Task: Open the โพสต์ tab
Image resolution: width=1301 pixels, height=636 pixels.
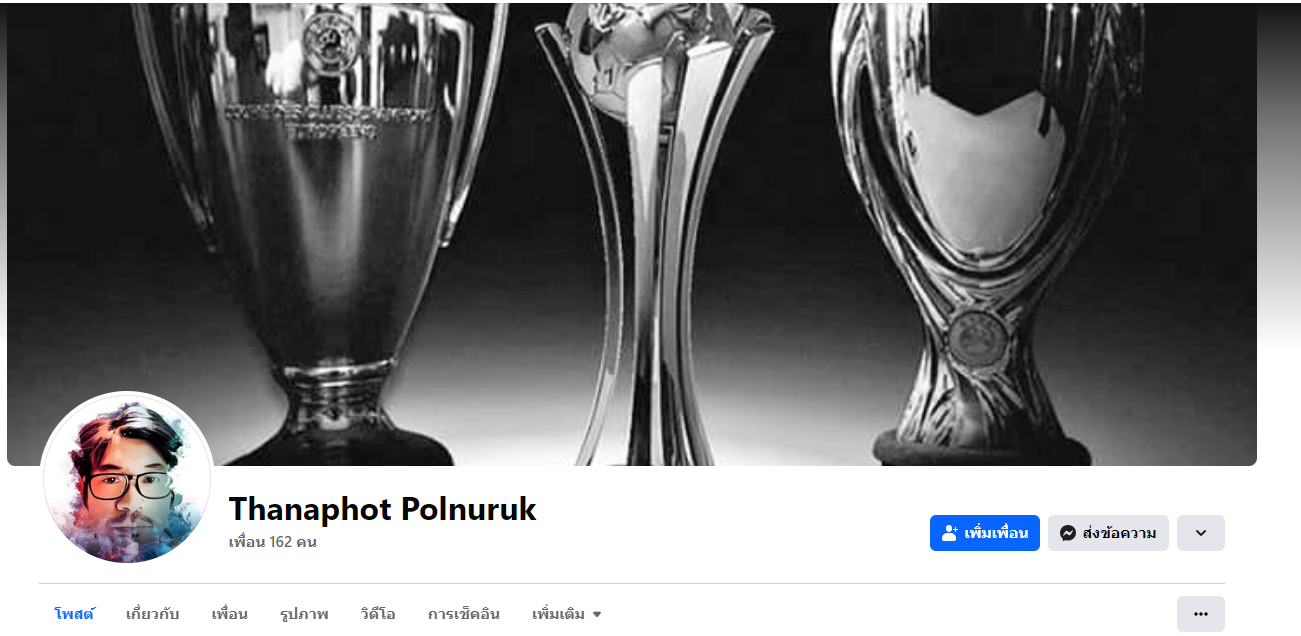Action: pos(74,614)
